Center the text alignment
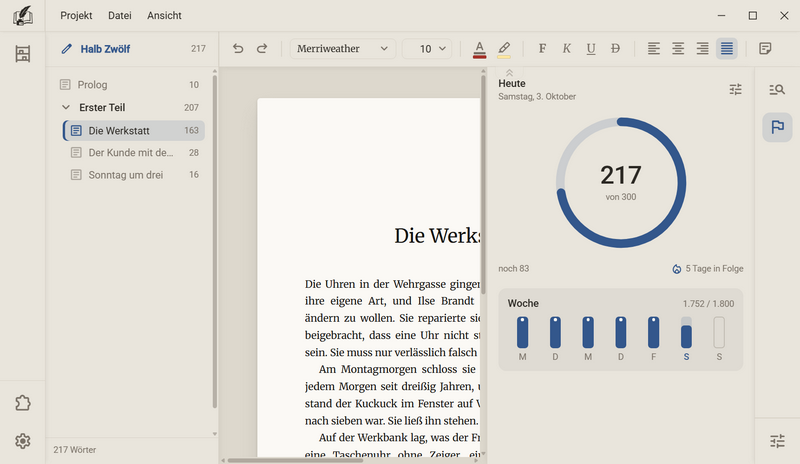800x464 pixels. [x=678, y=48]
